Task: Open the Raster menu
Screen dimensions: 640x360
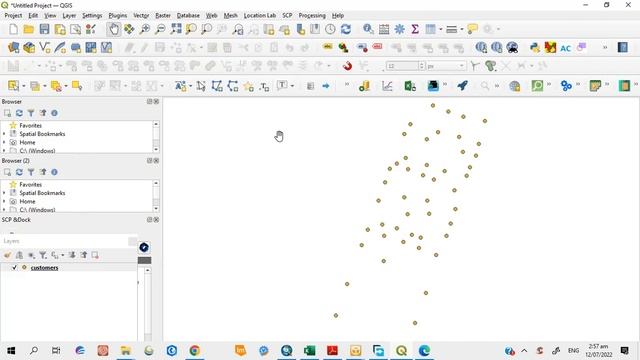Action: pyautogui.click(x=163, y=16)
